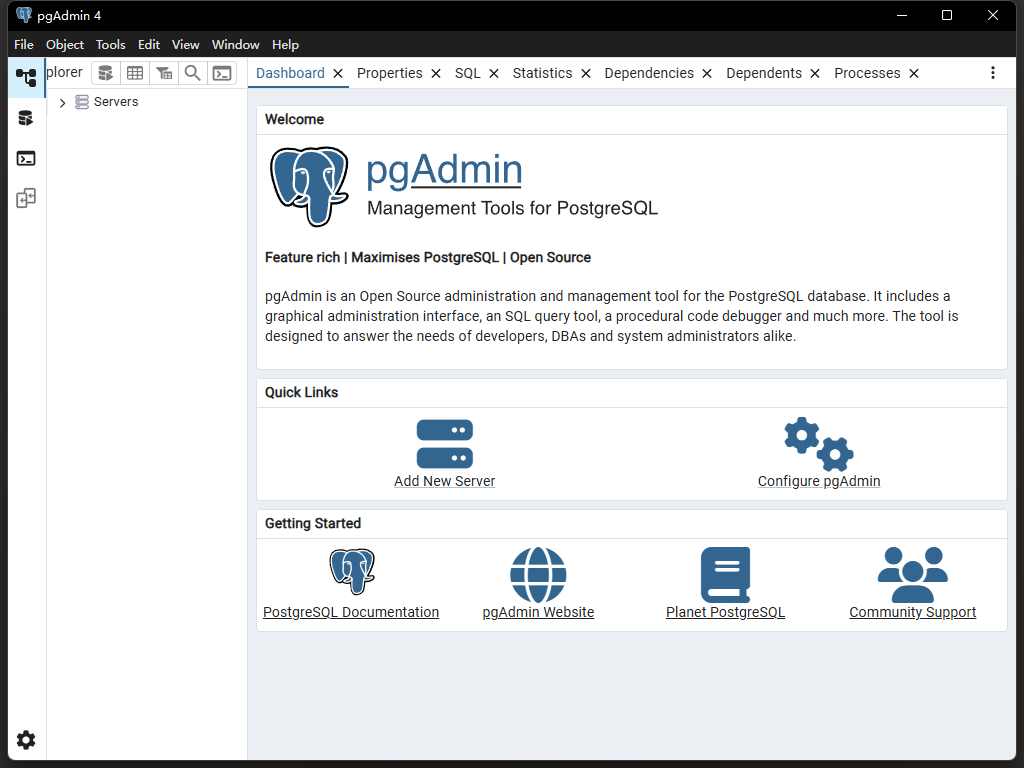
Task: Click the Add New Server link
Action: 445,481
